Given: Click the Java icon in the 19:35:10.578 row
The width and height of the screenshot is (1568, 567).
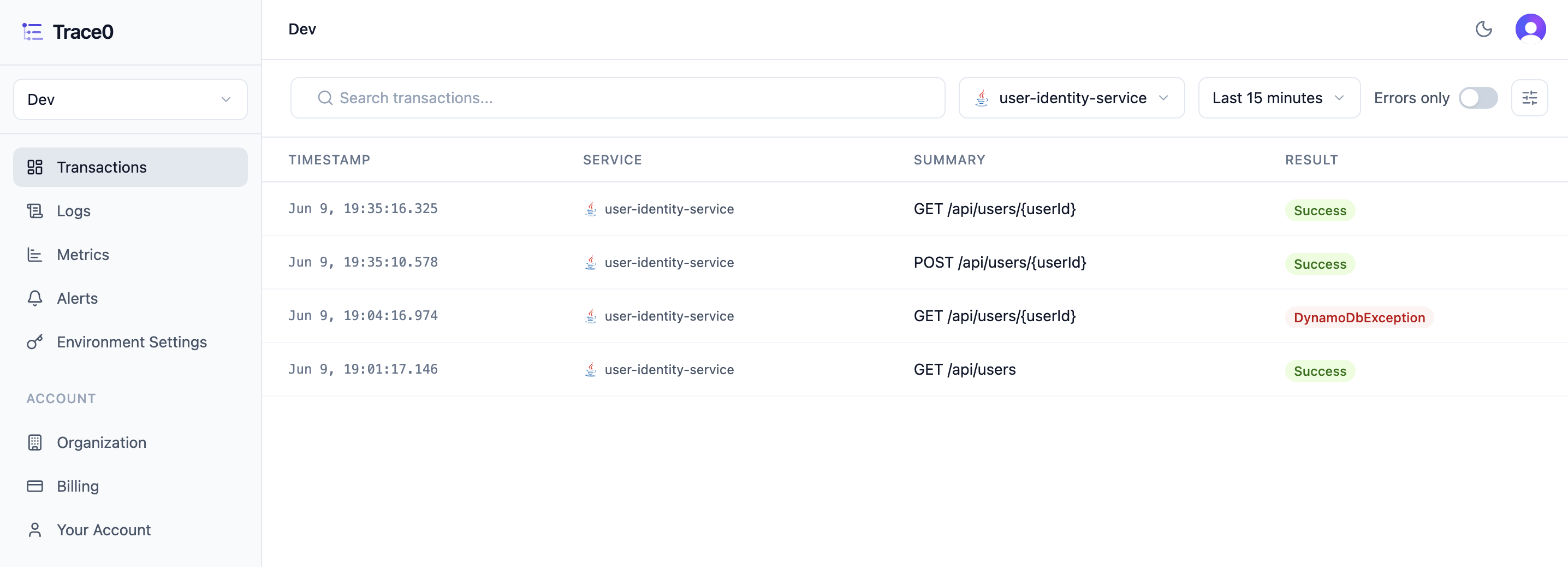Looking at the screenshot, I should point(590,263).
